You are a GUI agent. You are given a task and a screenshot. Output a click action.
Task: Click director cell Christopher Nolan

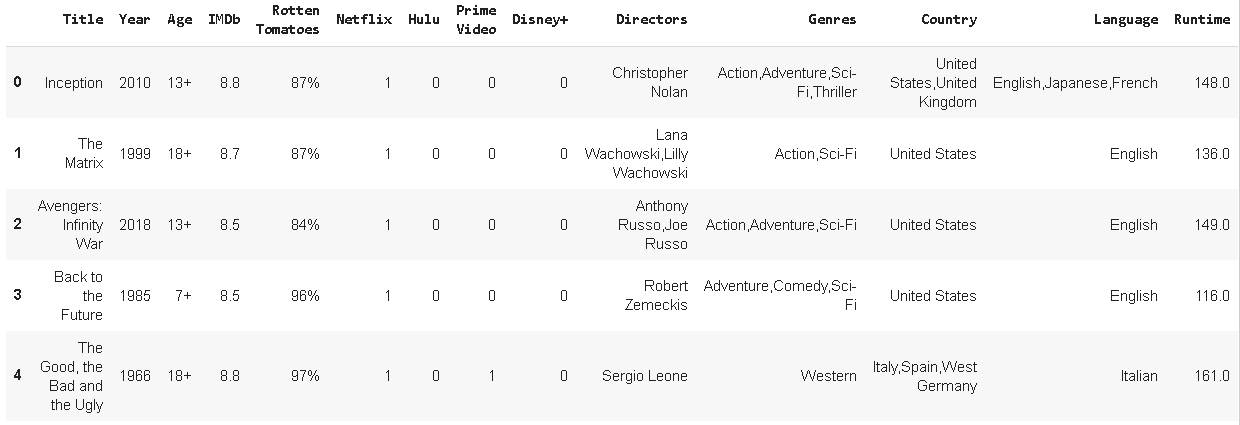[x=650, y=83]
